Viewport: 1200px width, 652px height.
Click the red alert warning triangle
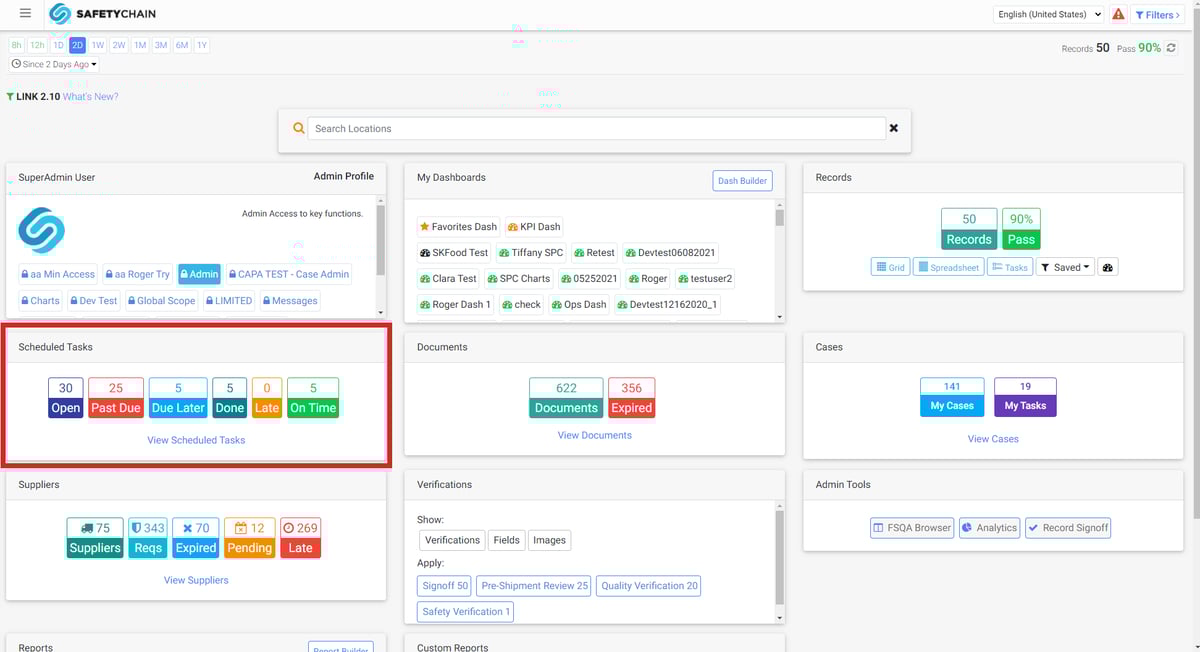(x=1118, y=14)
